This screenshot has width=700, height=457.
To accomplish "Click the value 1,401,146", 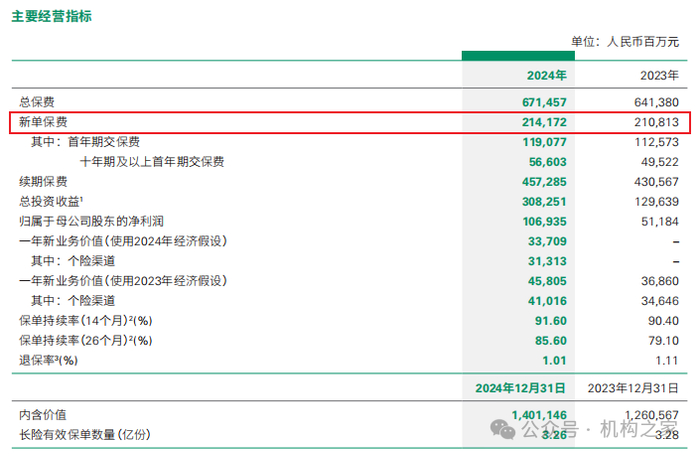I will [x=539, y=415].
